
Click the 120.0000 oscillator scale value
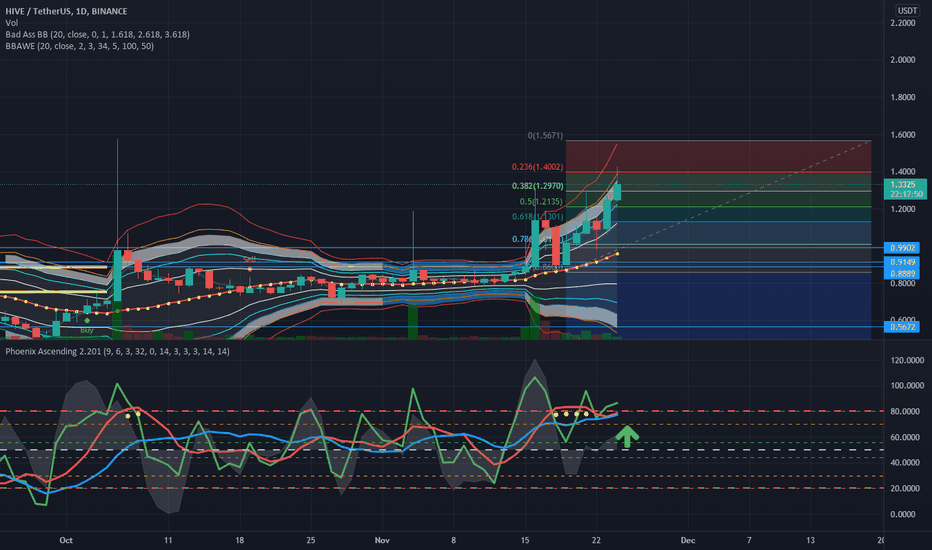(907, 360)
